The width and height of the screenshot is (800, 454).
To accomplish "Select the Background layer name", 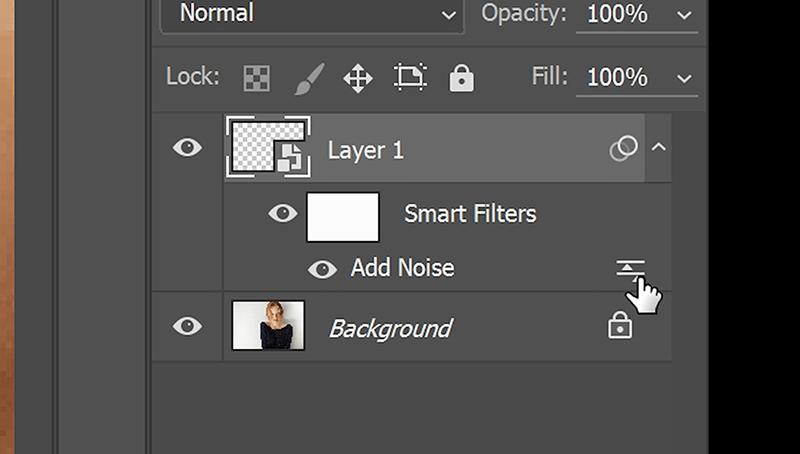I will tap(391, 327).
